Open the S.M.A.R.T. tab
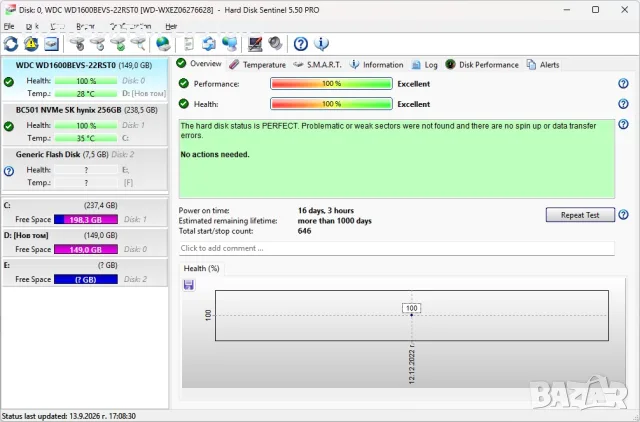 coord(318,64)
